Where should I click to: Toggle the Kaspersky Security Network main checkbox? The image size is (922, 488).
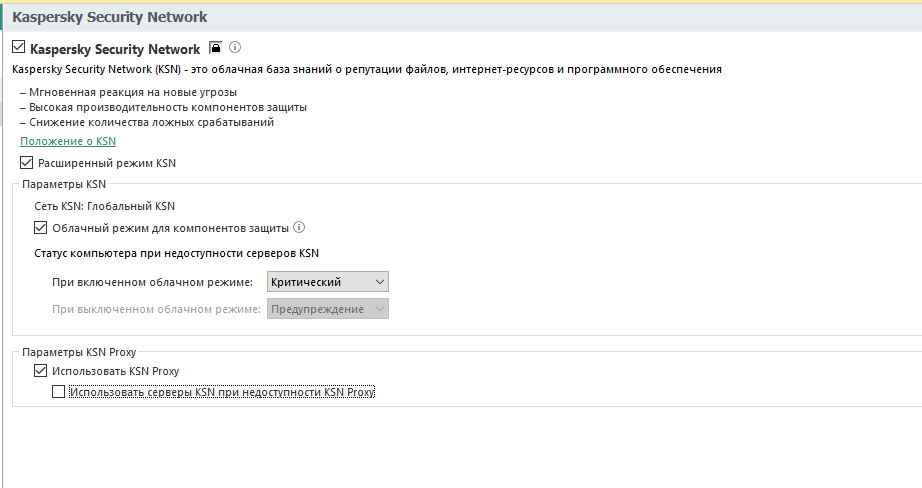pos(19,46)
